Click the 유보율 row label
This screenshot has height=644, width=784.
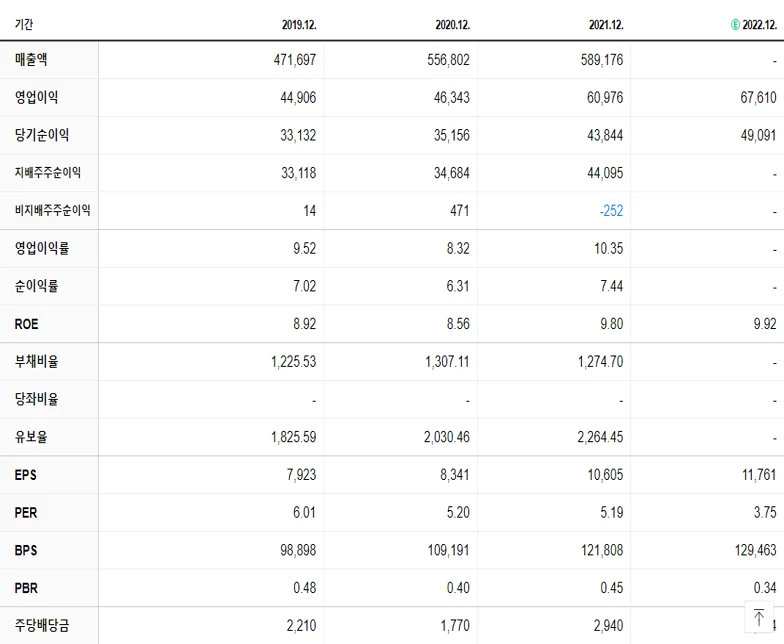tap(31, 437)
